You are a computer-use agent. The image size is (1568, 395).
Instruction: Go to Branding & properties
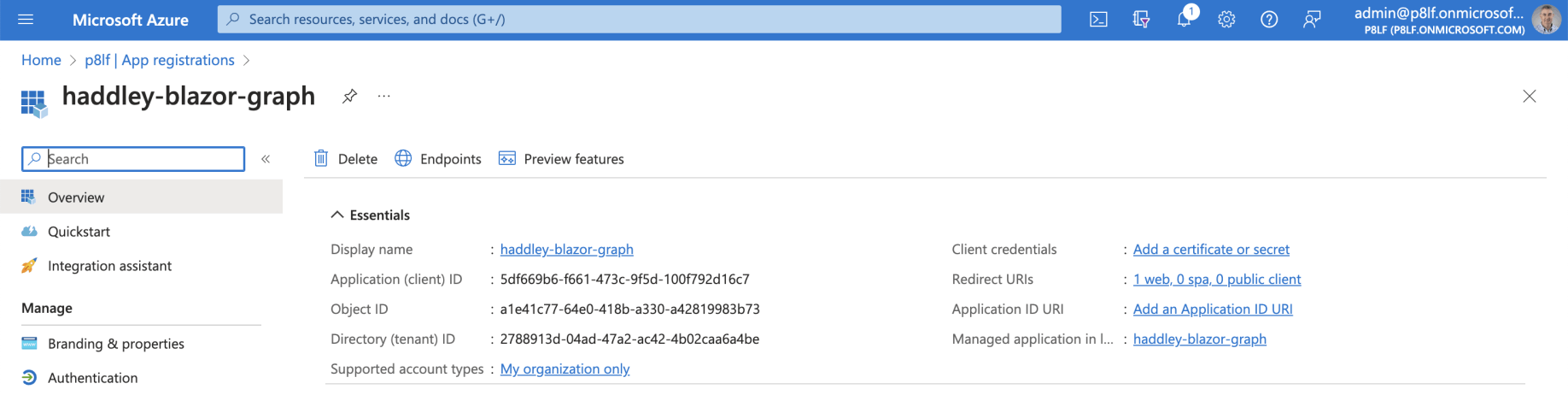coord(115,344)
